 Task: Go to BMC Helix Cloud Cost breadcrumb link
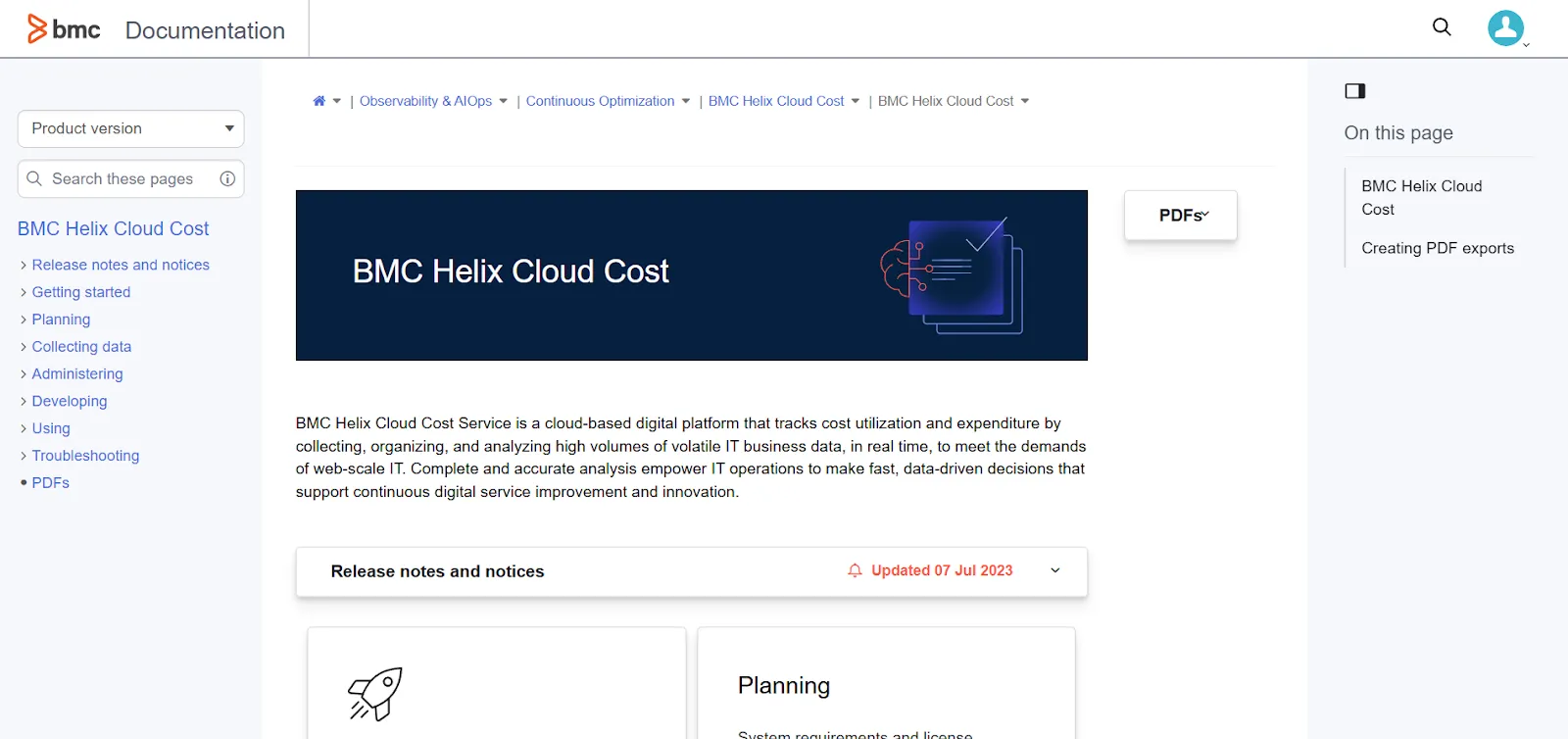click(776, 101)
